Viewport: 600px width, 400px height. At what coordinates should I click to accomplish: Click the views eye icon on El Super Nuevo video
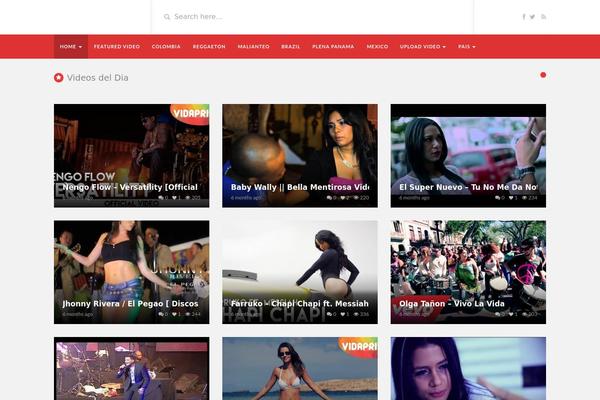[525, 198]
